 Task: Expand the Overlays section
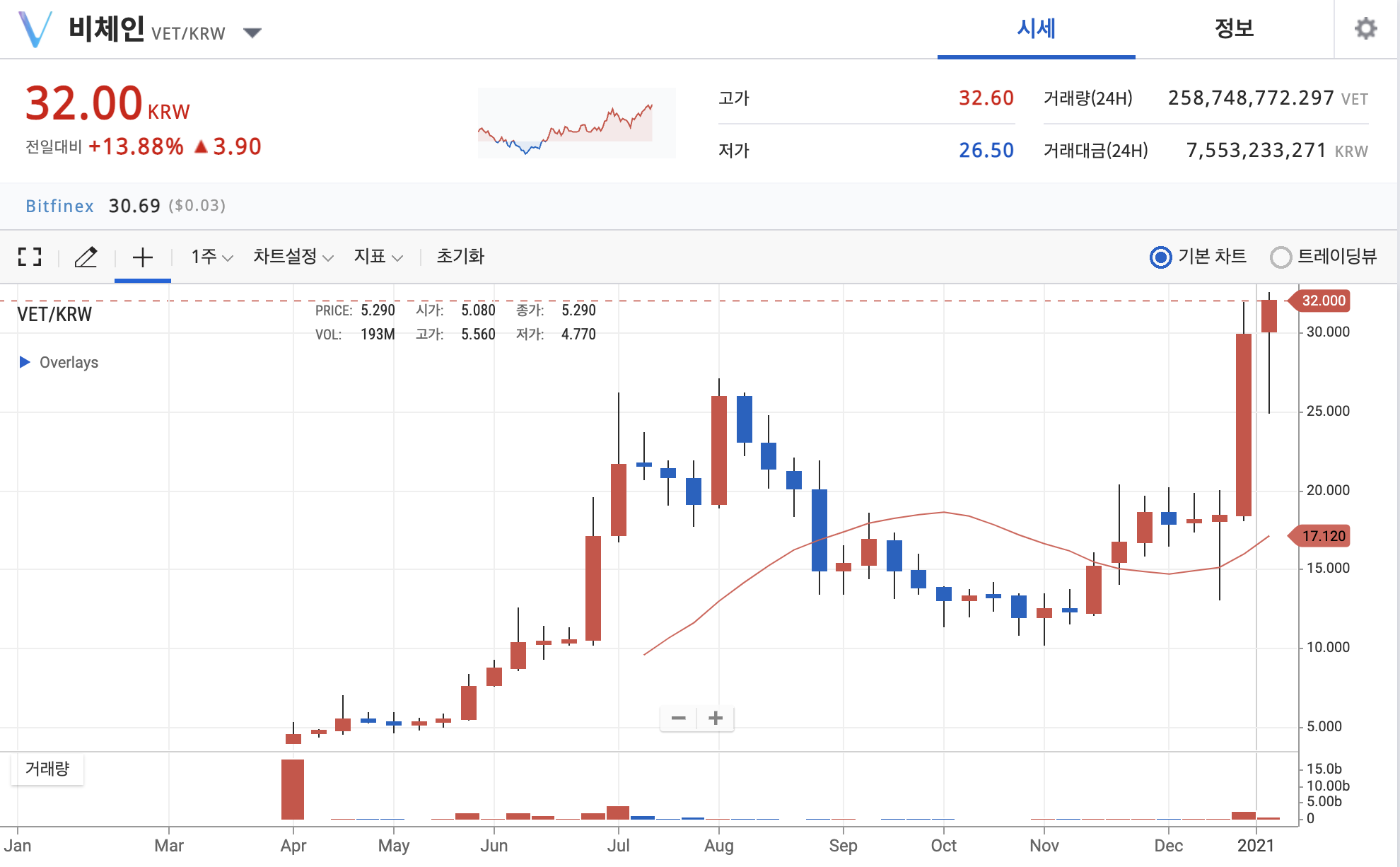point(25,362)
